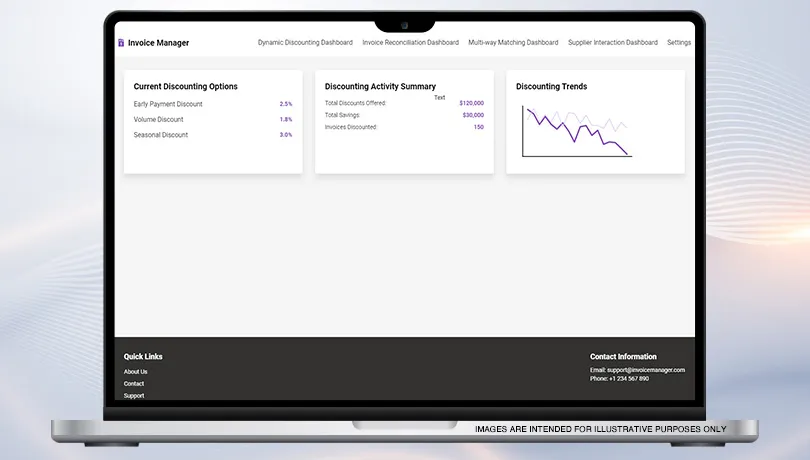
Task: Open the Support link in the footer
Action: point(134,396)
